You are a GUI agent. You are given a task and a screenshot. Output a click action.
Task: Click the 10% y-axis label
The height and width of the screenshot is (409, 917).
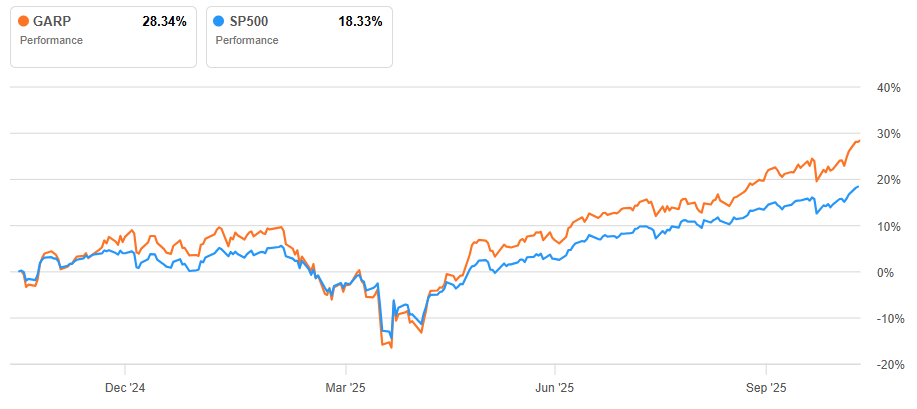click(x=889, y=226)
